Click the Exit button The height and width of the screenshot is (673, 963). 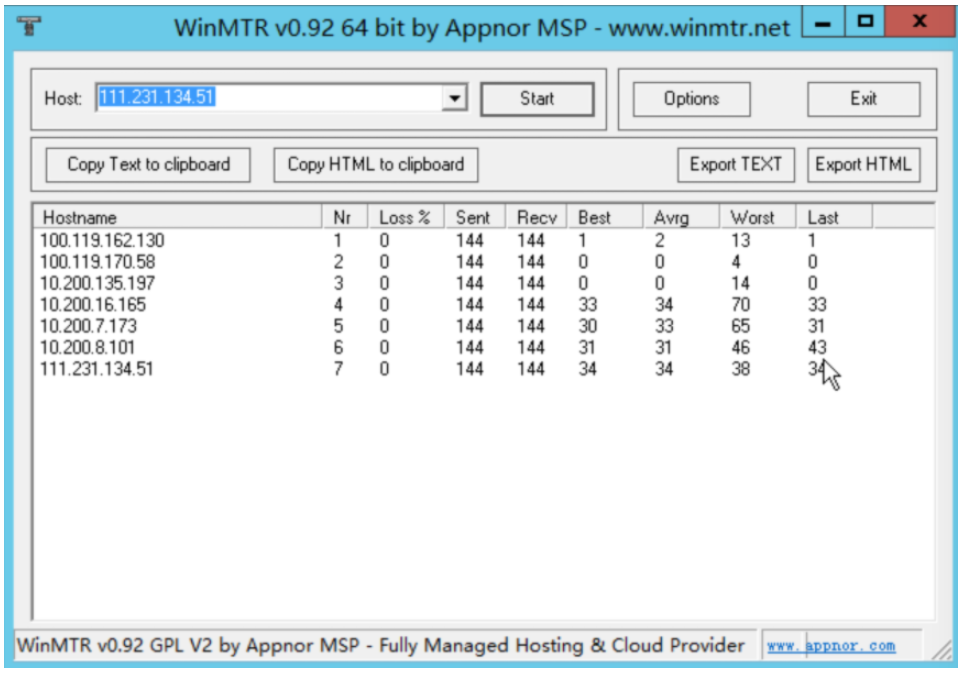pyautogui.click(x=864, y=99)
